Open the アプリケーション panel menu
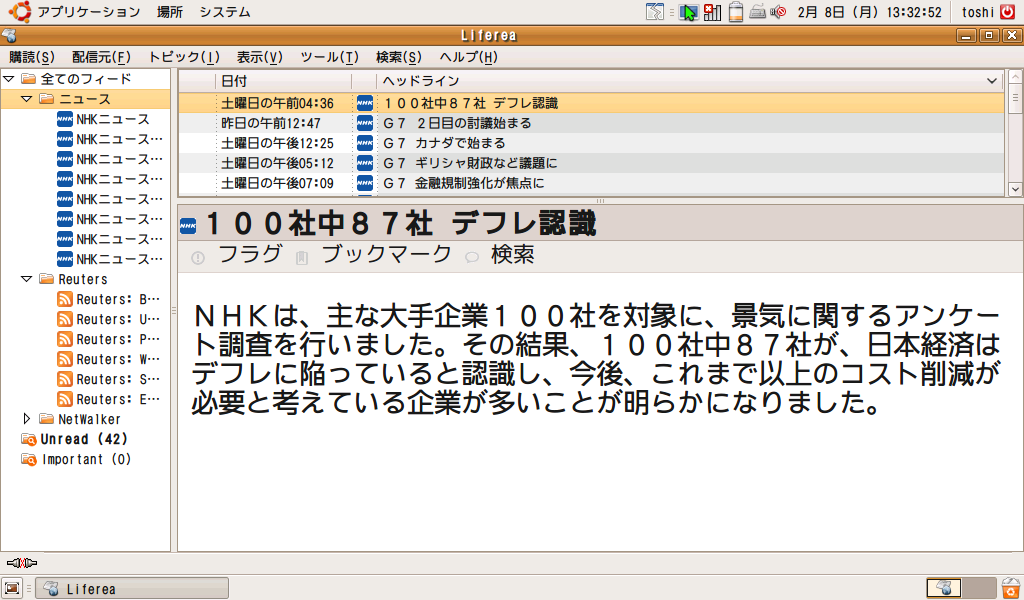This screenshot has height=600, width=1024. point(89,12)
